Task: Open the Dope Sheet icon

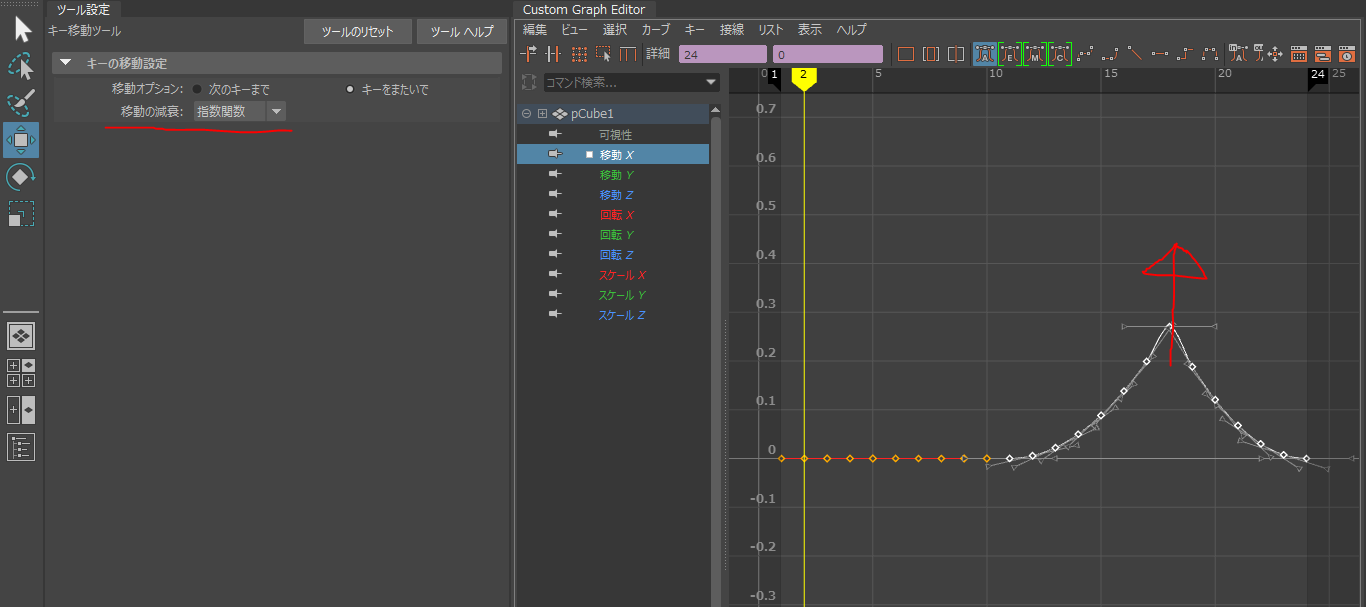Action: click(1299, 54)
